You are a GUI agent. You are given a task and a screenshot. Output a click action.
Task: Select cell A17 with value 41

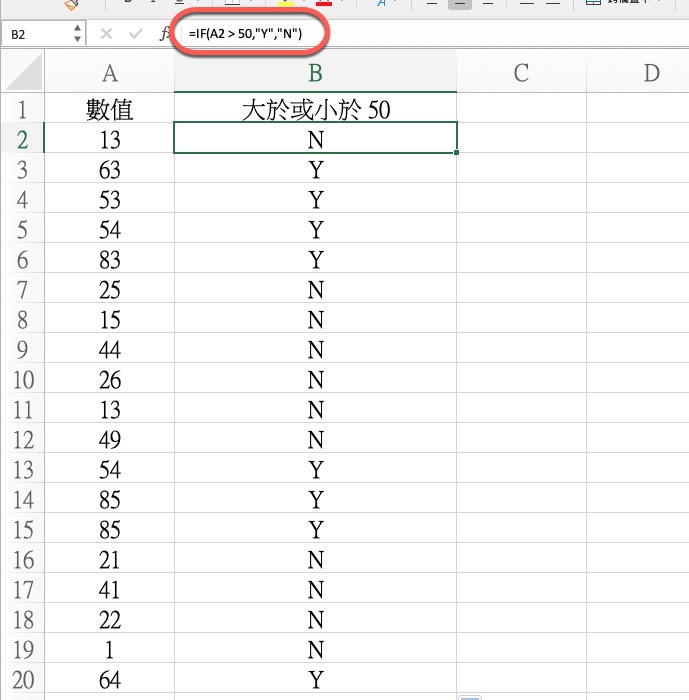pyautogui.click(x=109, y=589)
